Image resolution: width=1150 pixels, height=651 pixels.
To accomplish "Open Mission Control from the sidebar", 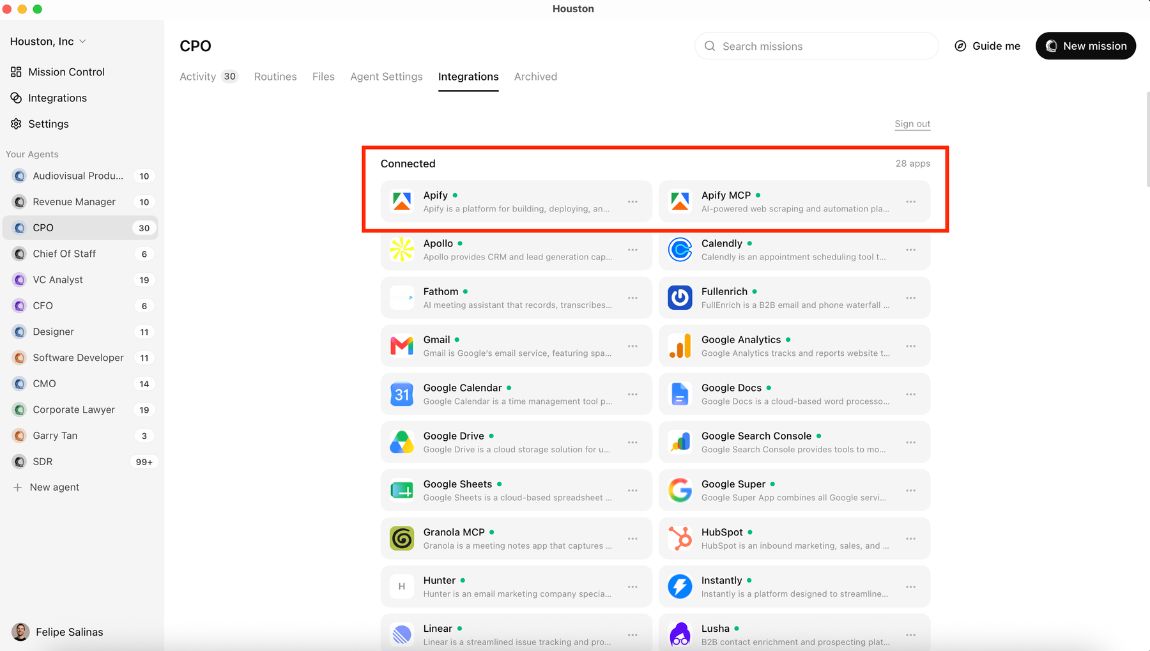I will coord(58,72).
